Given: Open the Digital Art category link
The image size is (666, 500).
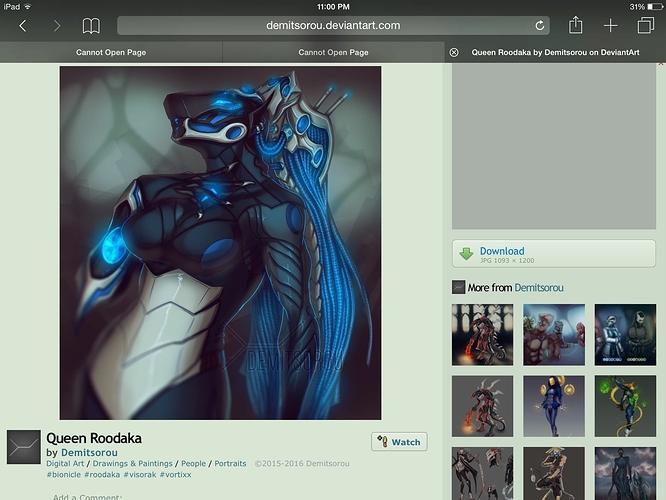Looking at the screenshot, I should (x=65, y=463).
